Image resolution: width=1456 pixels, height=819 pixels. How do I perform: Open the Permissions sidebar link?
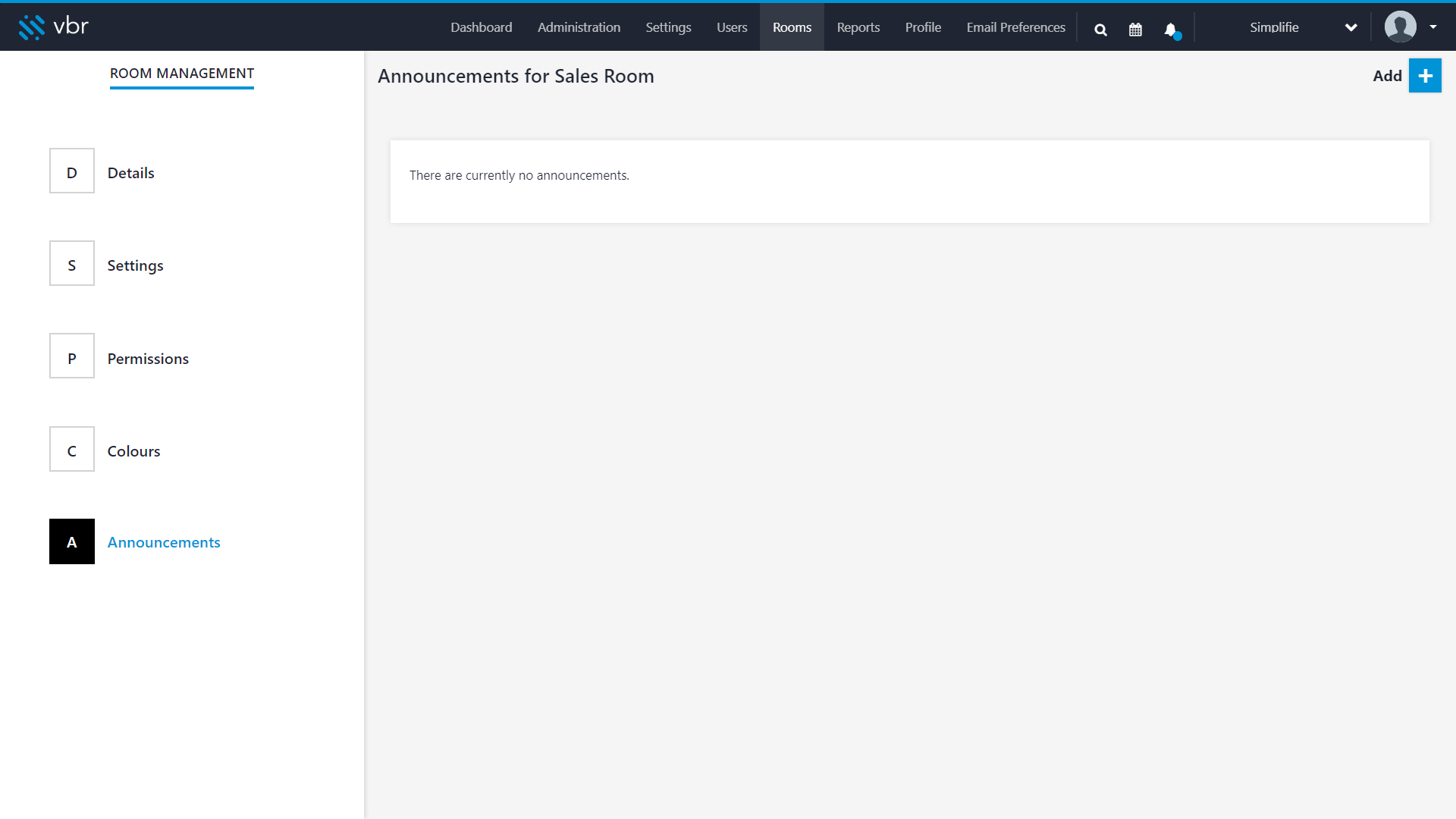[x=148, y=359]
